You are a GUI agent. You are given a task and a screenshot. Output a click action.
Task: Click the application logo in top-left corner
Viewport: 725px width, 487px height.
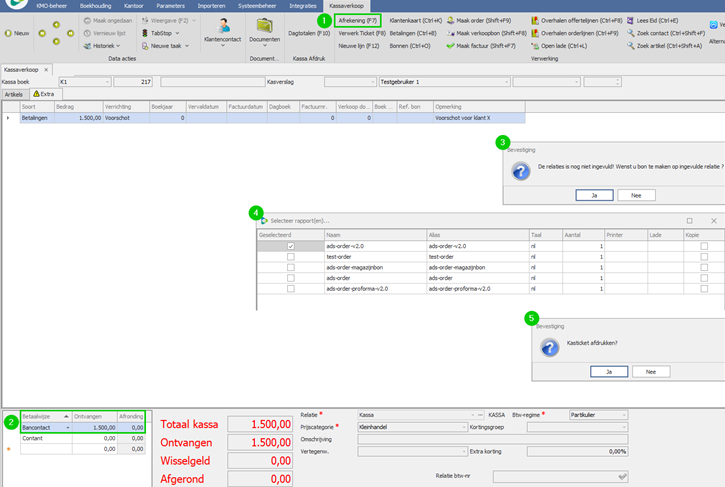click(17, 4)
